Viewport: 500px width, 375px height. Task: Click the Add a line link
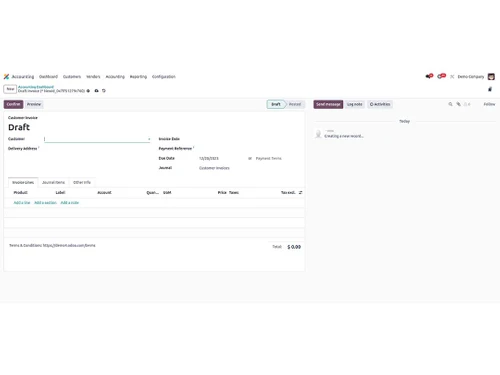point(22,203)
